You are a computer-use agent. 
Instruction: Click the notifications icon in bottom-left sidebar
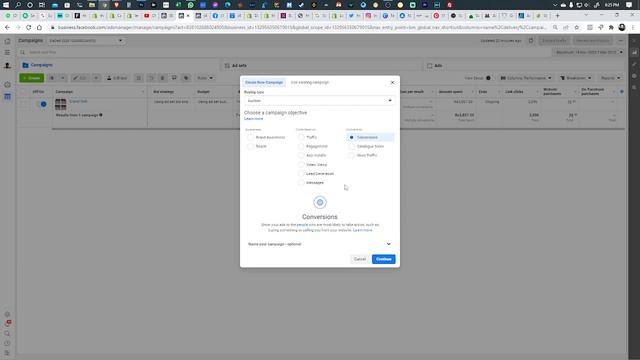click(7, 323)
